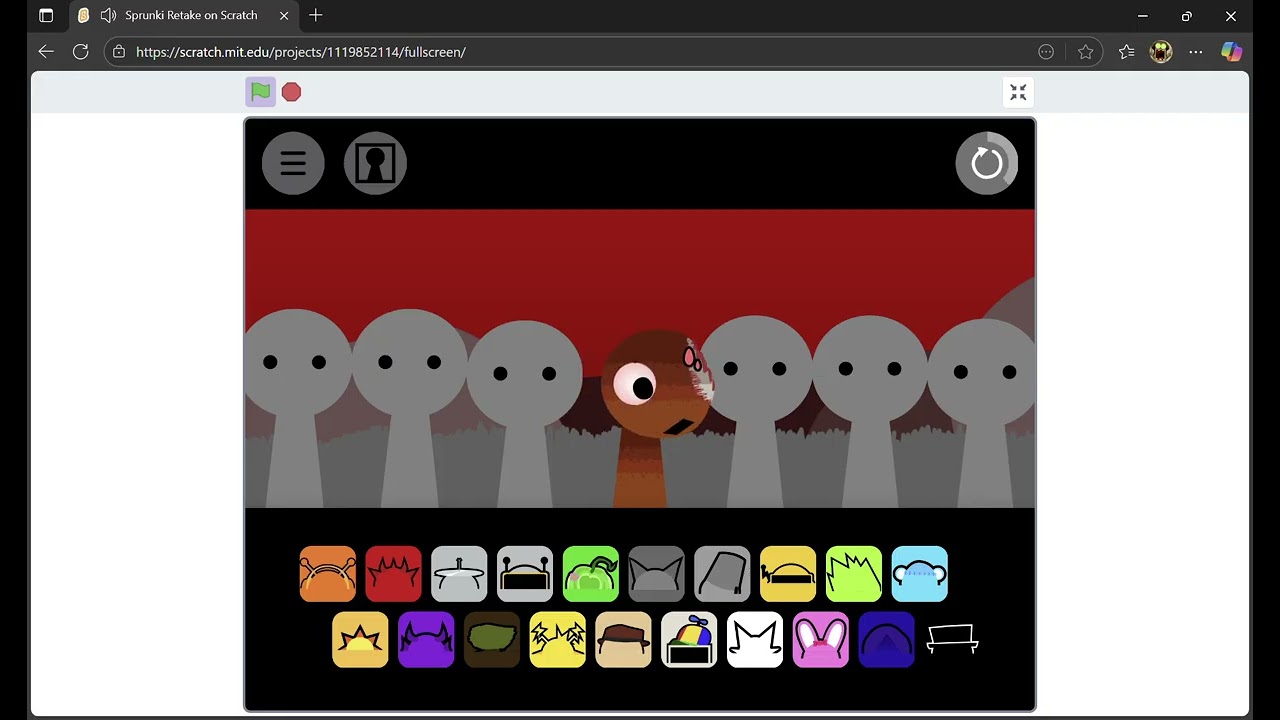Image resolution: width=1280 pixels, height=720 pixels.
Task: Select the sky blue character icon
Action: coord(920,574)
